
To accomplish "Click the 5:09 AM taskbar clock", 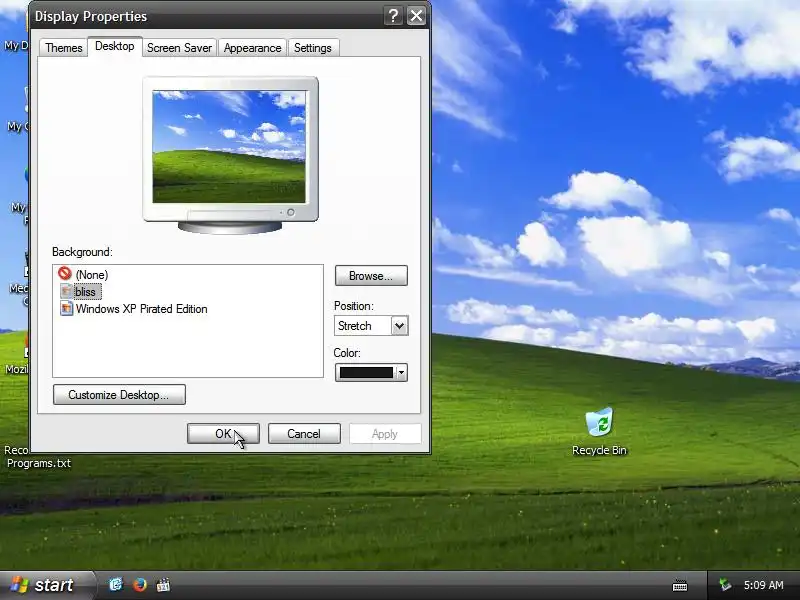I will pyautogui.click(x=763, y=585).
